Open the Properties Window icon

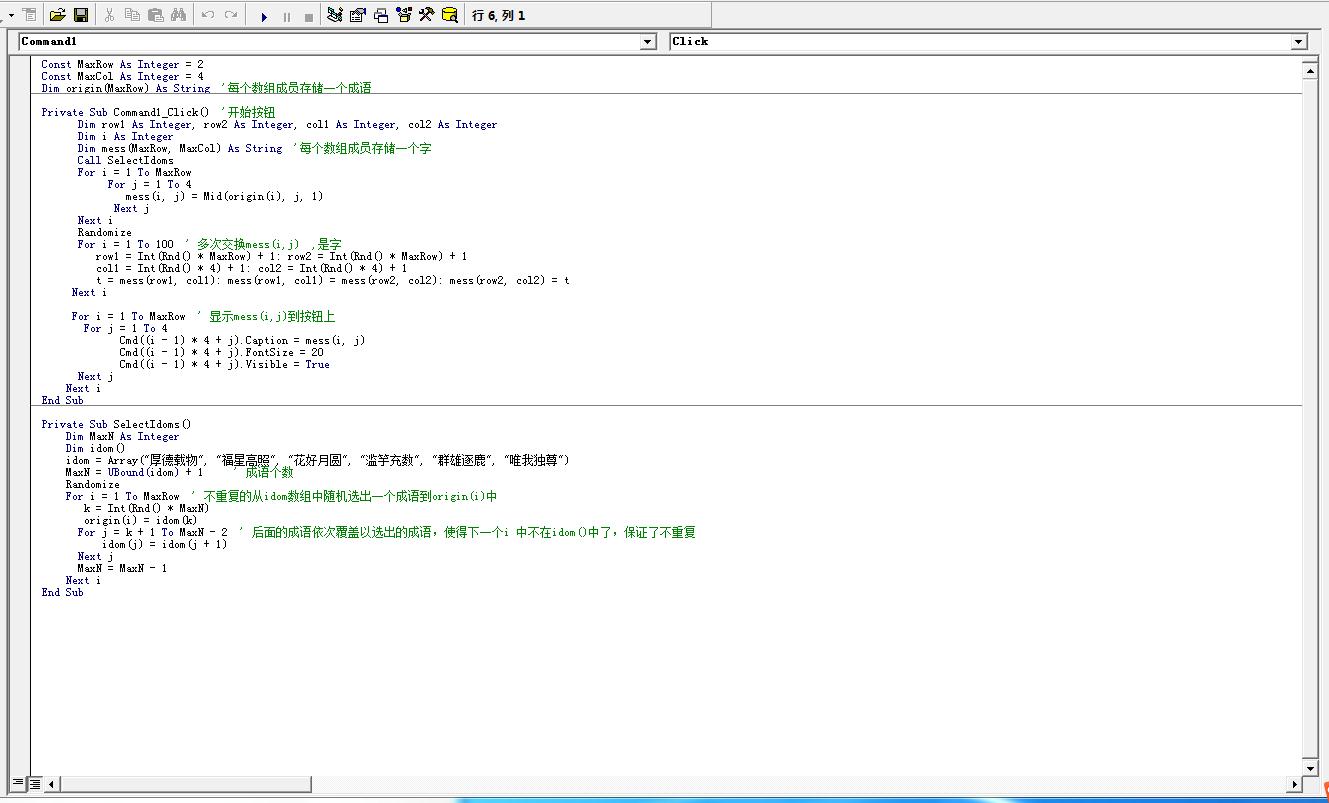click(x=357, y=15)
